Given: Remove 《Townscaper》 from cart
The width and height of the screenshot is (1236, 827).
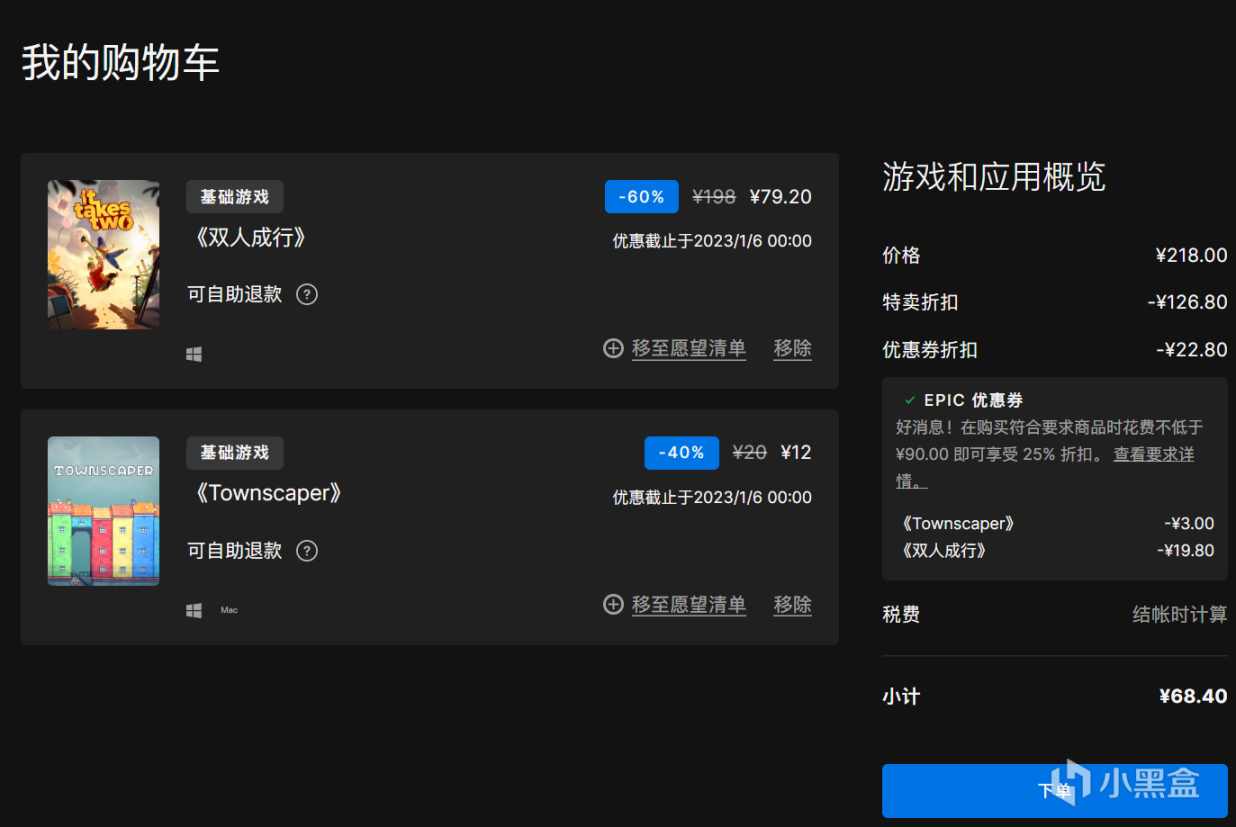Looking at the screenshot, I should click(x=792, y=605).
